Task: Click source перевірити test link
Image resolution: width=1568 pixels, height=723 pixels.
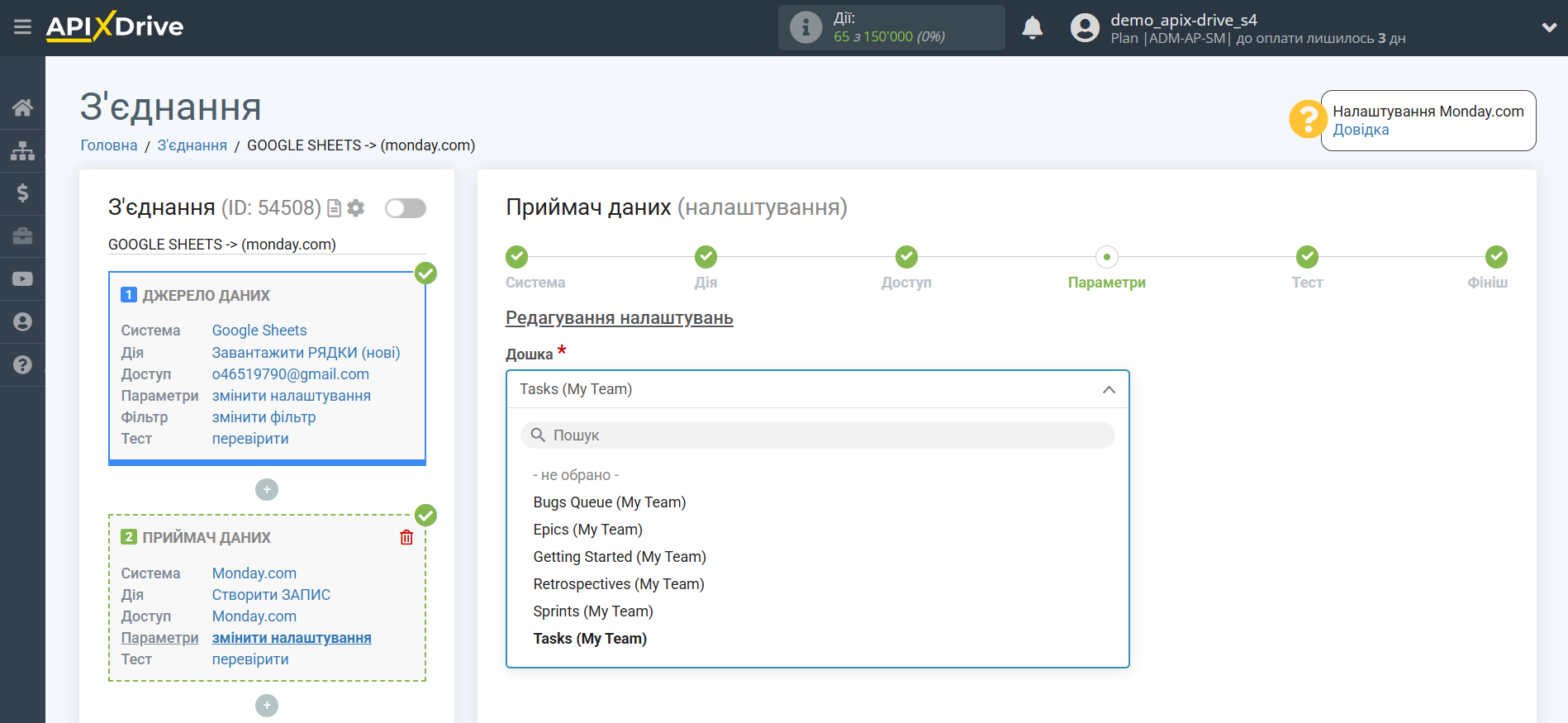Action: (x=250, y=439)
